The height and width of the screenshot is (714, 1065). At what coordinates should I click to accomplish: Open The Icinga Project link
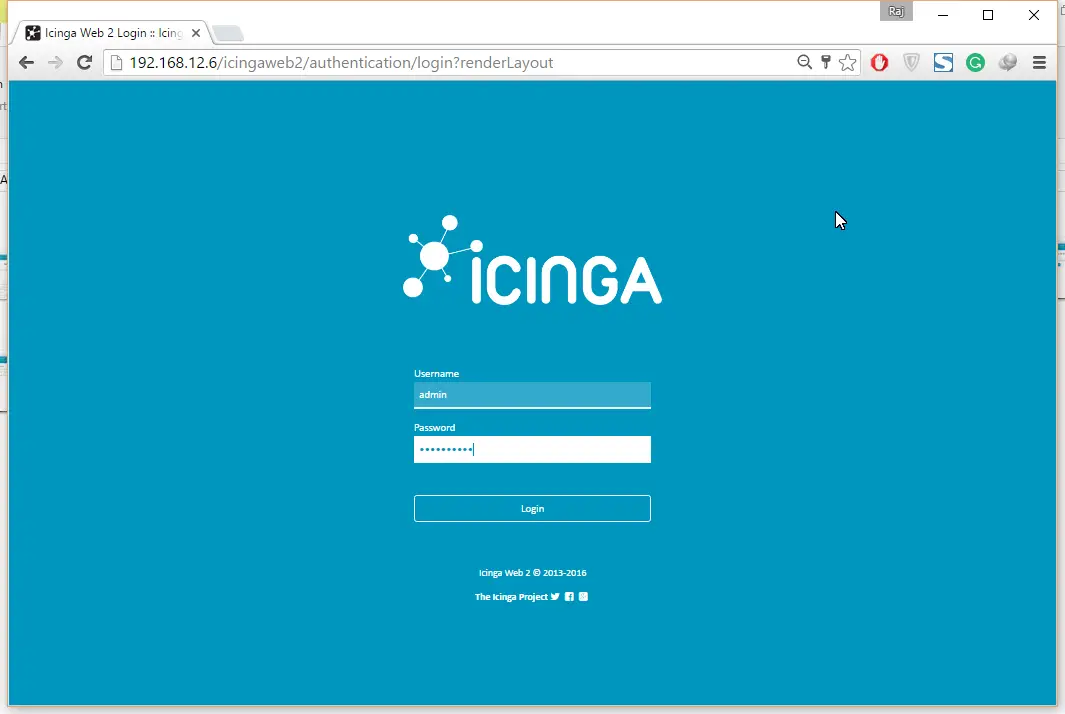tap(511, 596)
